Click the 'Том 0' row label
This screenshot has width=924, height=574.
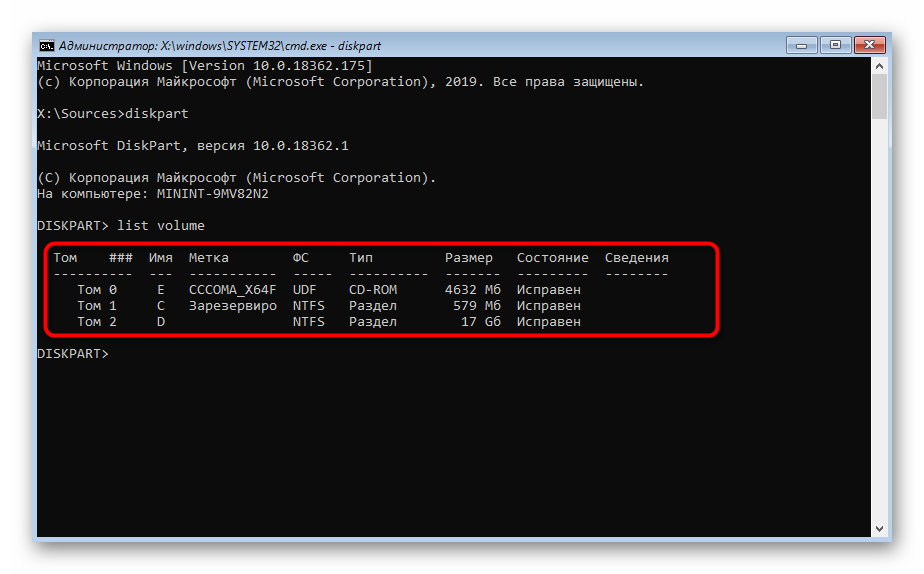tap(97, 289)
